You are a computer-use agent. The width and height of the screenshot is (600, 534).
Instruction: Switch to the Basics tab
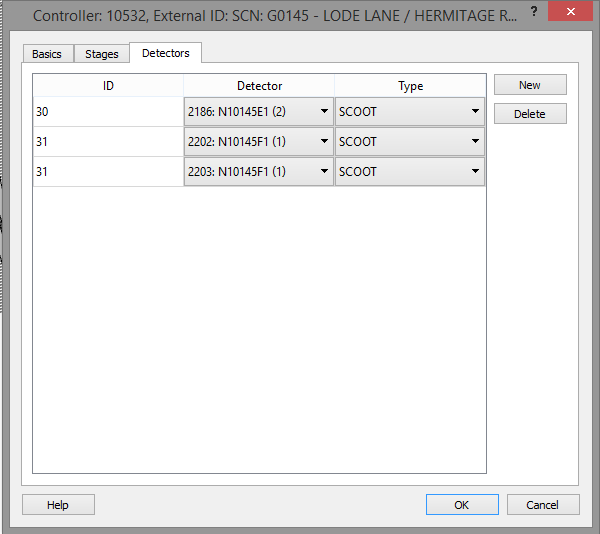point(48,54)
